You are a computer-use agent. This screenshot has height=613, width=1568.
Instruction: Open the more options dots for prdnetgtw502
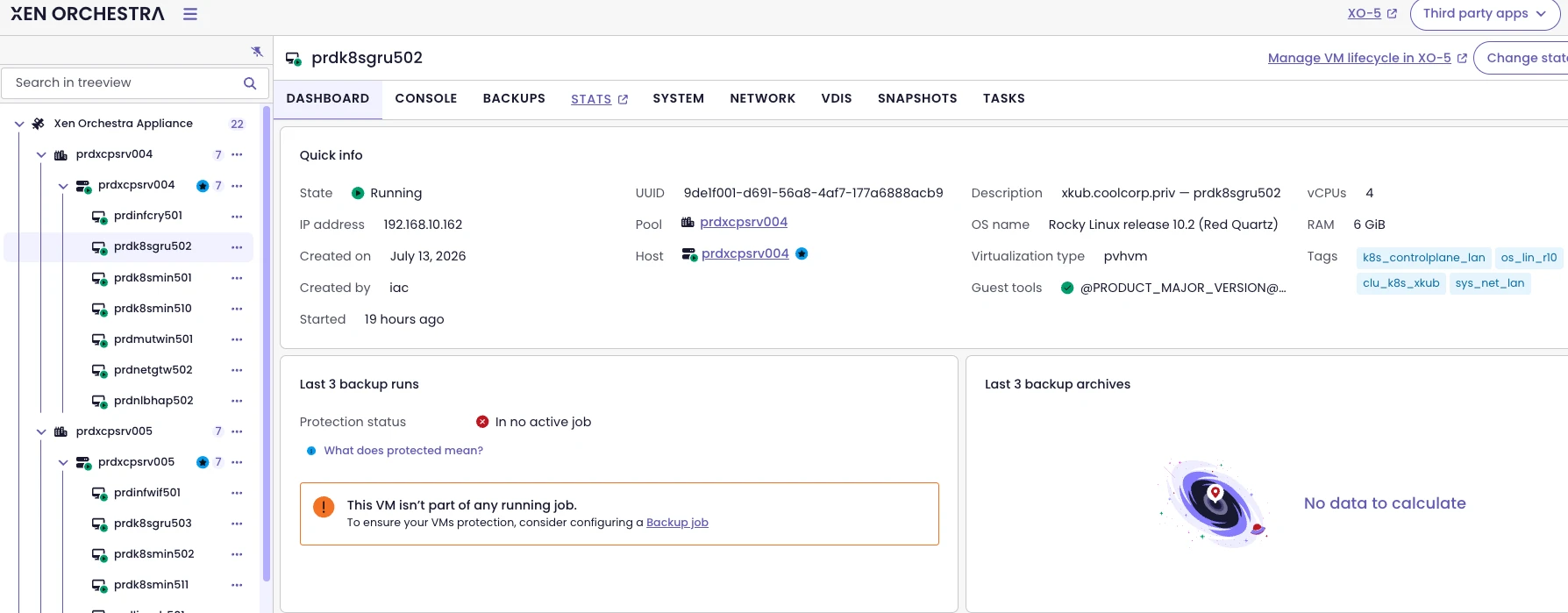tap(237, 370)
